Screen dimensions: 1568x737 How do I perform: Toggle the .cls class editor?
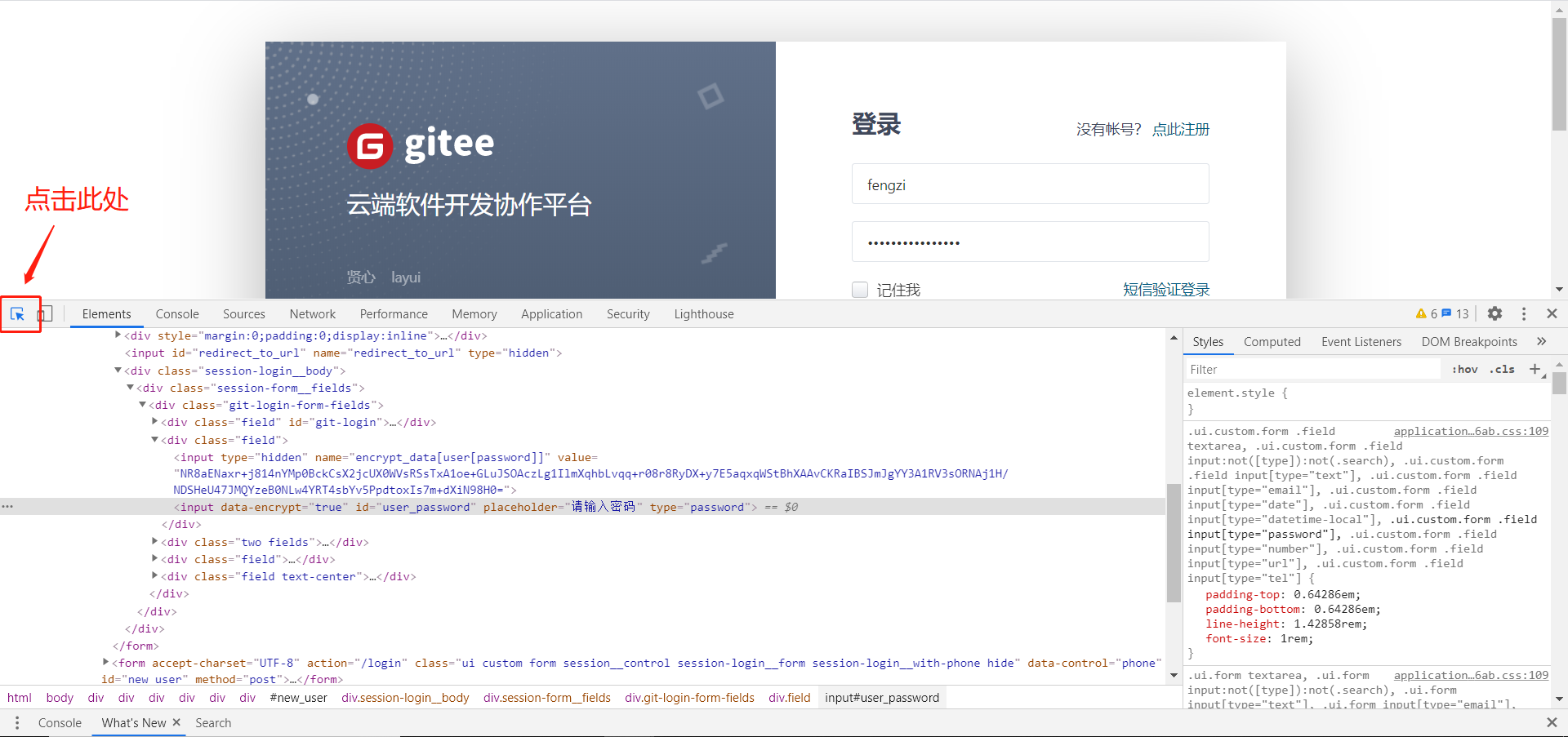click(x=1503, y=369)
